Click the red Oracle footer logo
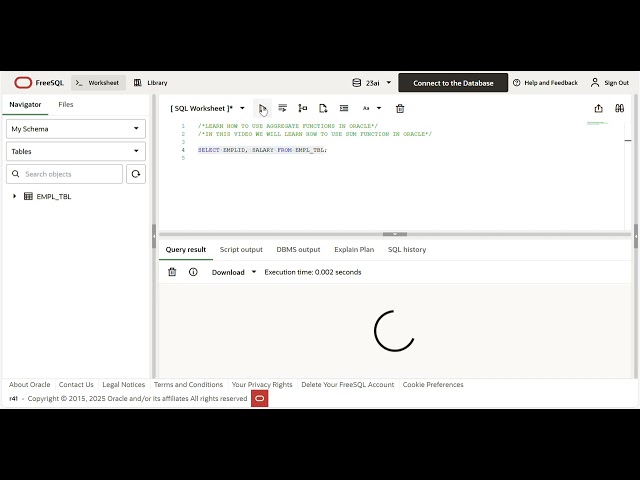 (260, 398)
